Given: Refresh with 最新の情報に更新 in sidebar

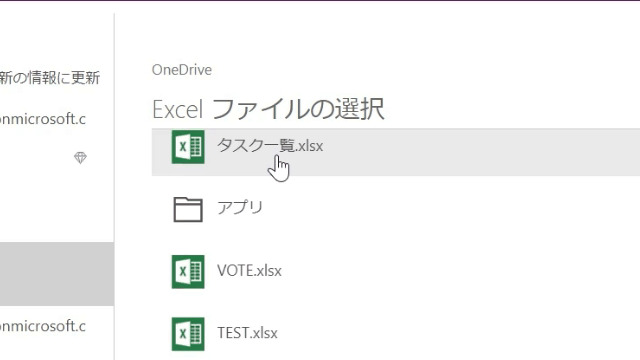Looking at the screenshot, I should 50,78.
